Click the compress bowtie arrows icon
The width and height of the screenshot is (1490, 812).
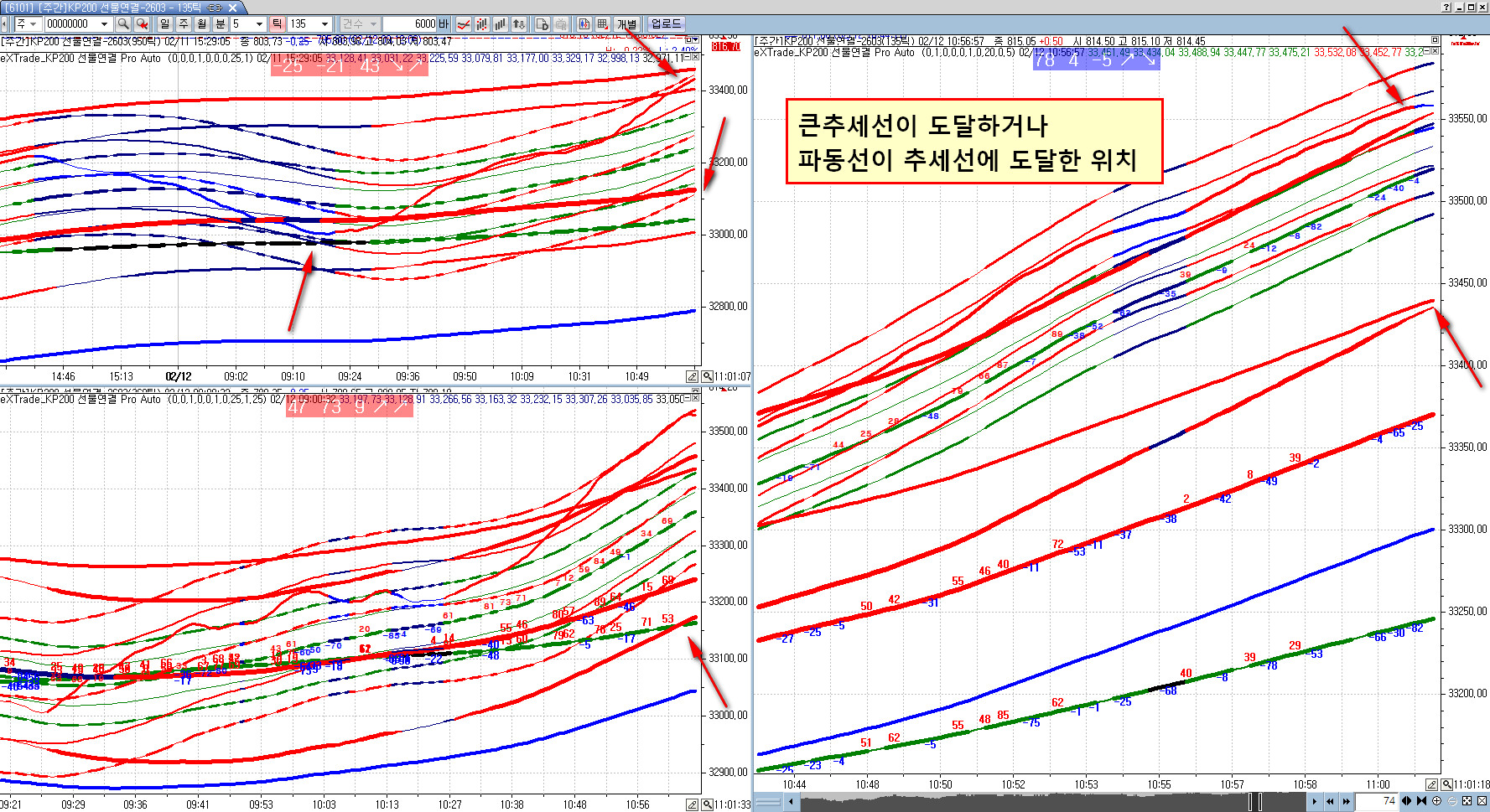[1421, 801]
